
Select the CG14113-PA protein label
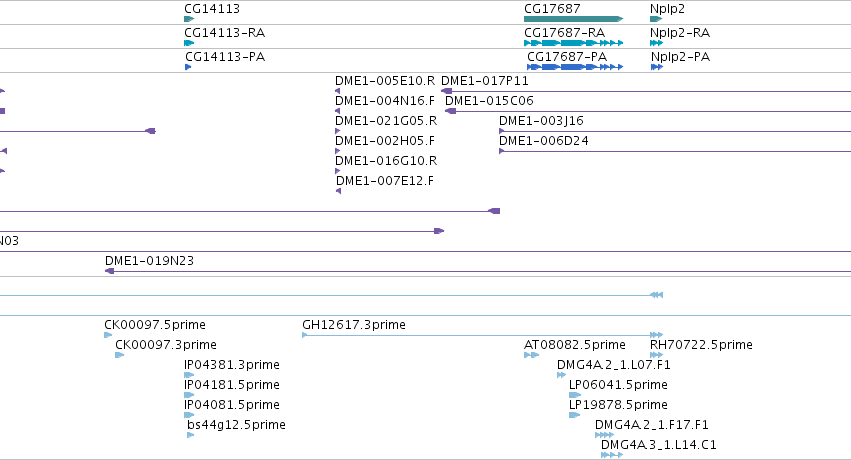pyautogui.click(x=225, y=56)
